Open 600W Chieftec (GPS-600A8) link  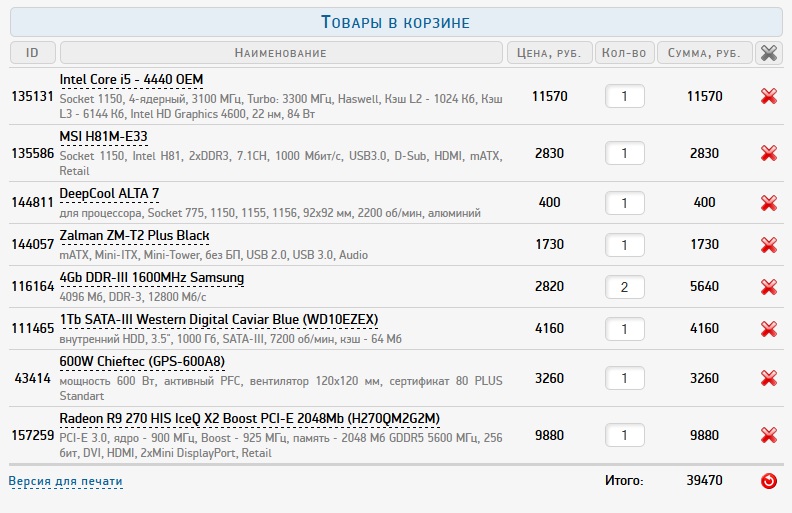142,362
